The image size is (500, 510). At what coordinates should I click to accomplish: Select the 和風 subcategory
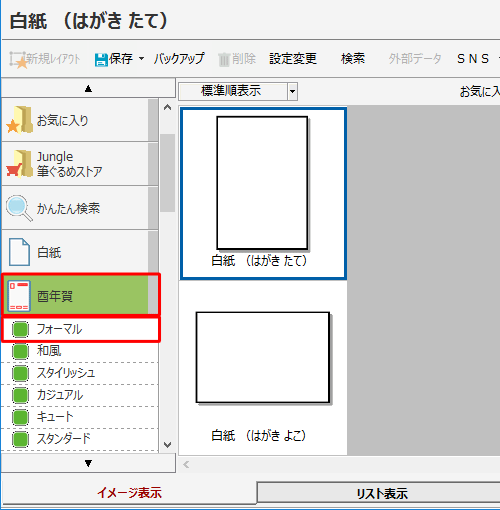tap(80, 351)
